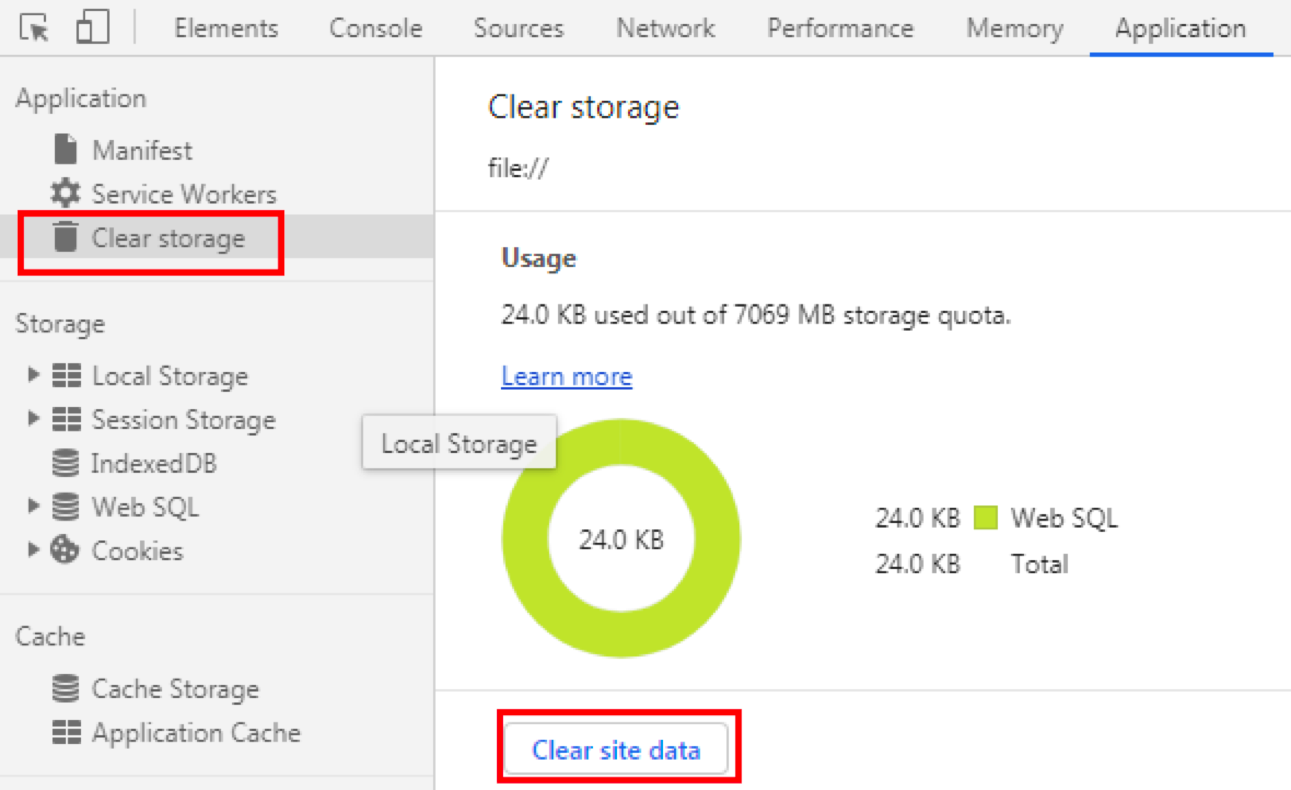The width and height of the screenshot is (1291, 790).
Task: Click the Service Workers gear icon
Action: 65,193
